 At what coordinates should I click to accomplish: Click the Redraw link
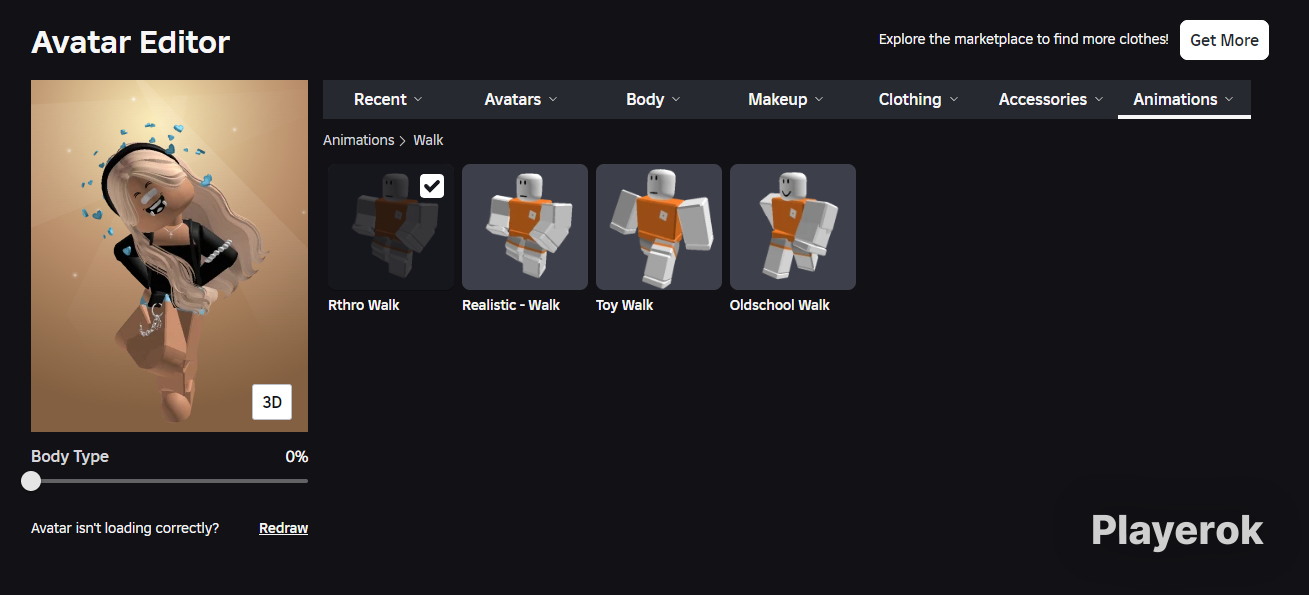283,528
